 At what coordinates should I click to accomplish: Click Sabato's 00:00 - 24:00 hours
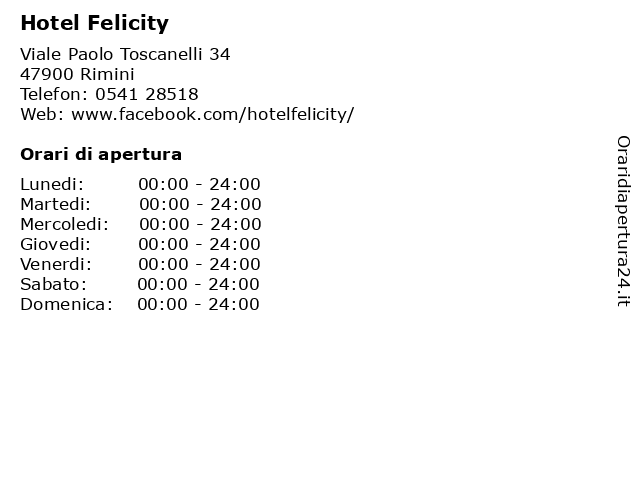coord(198,284)
